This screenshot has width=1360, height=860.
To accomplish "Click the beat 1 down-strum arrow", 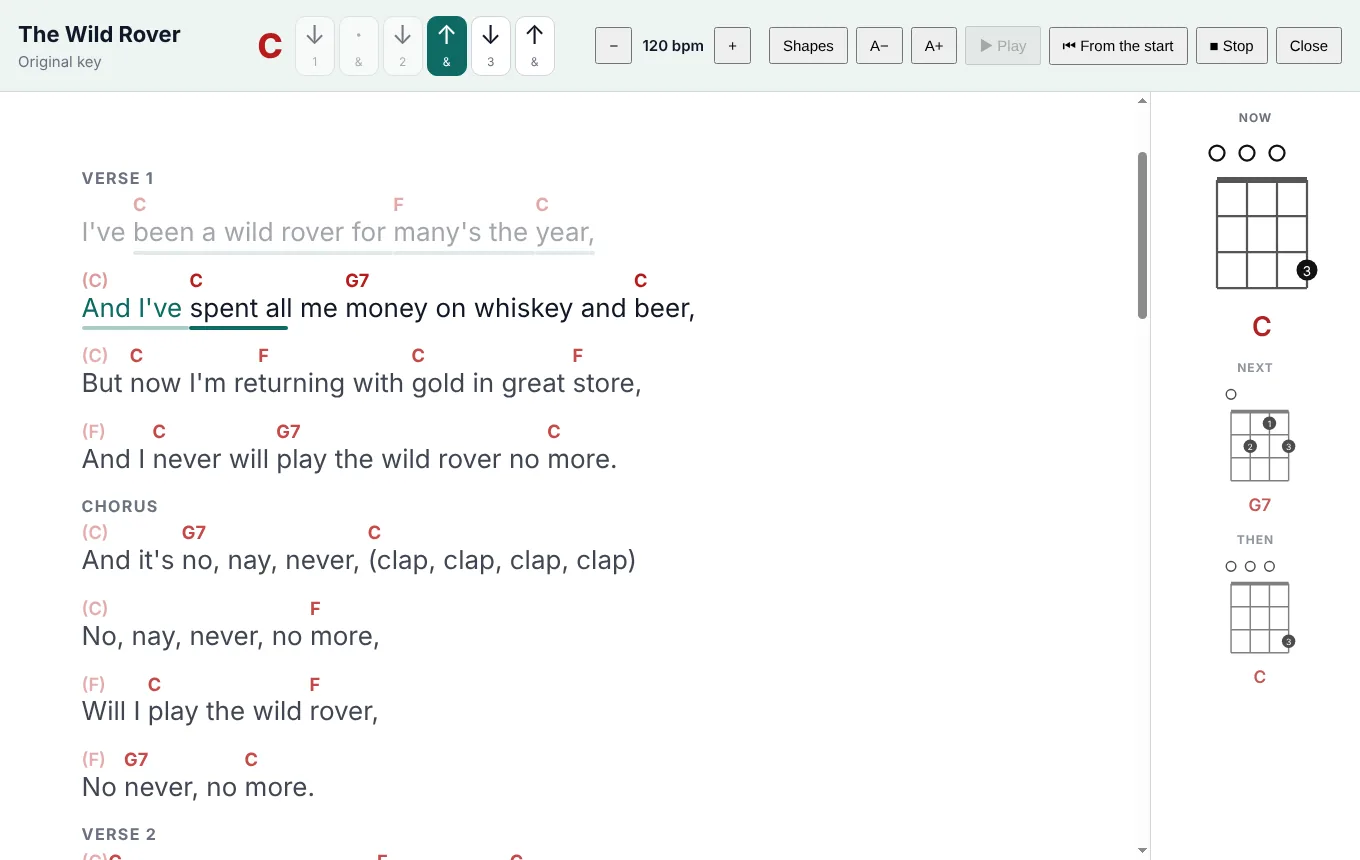I will pos(315,46).
